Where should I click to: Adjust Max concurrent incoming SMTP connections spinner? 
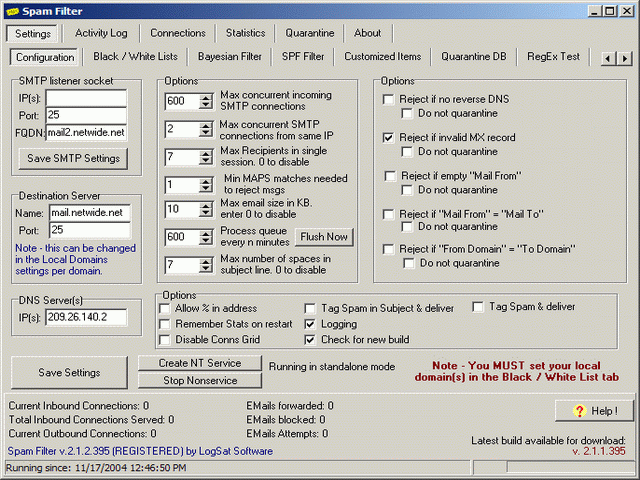(x=206, y=101)
